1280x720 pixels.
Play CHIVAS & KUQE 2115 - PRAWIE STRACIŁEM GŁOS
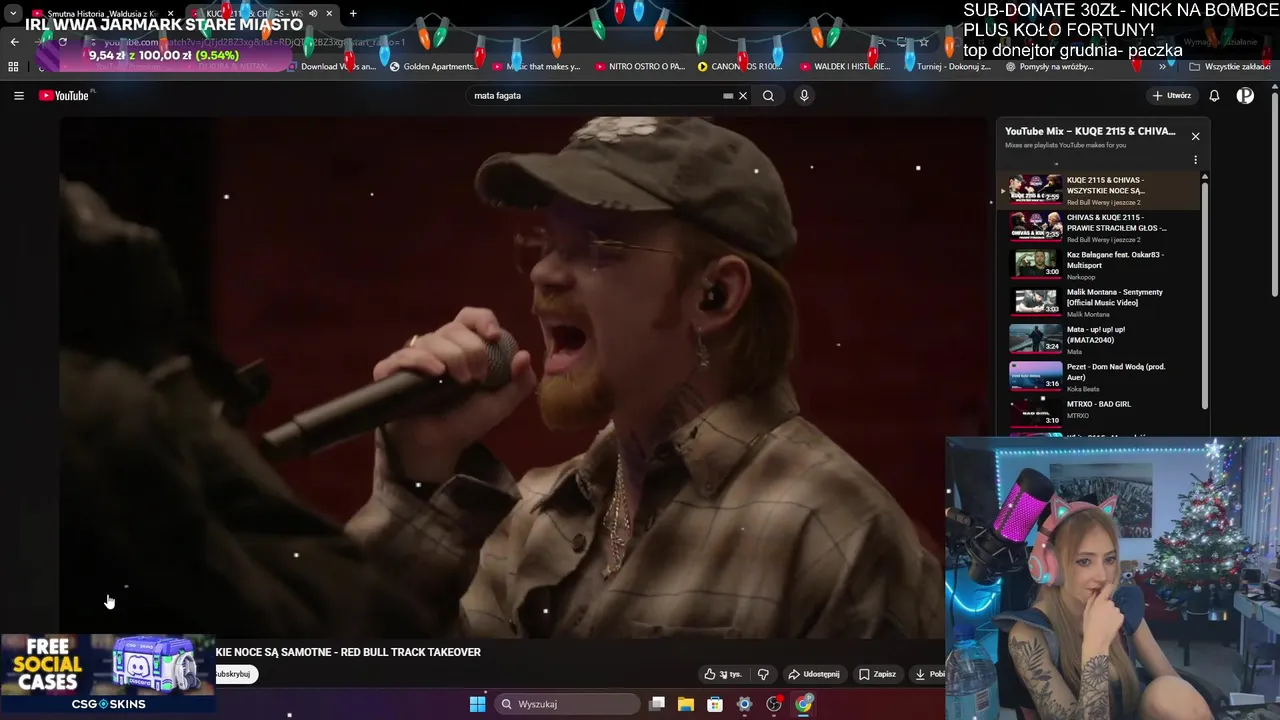point(1100,227)
